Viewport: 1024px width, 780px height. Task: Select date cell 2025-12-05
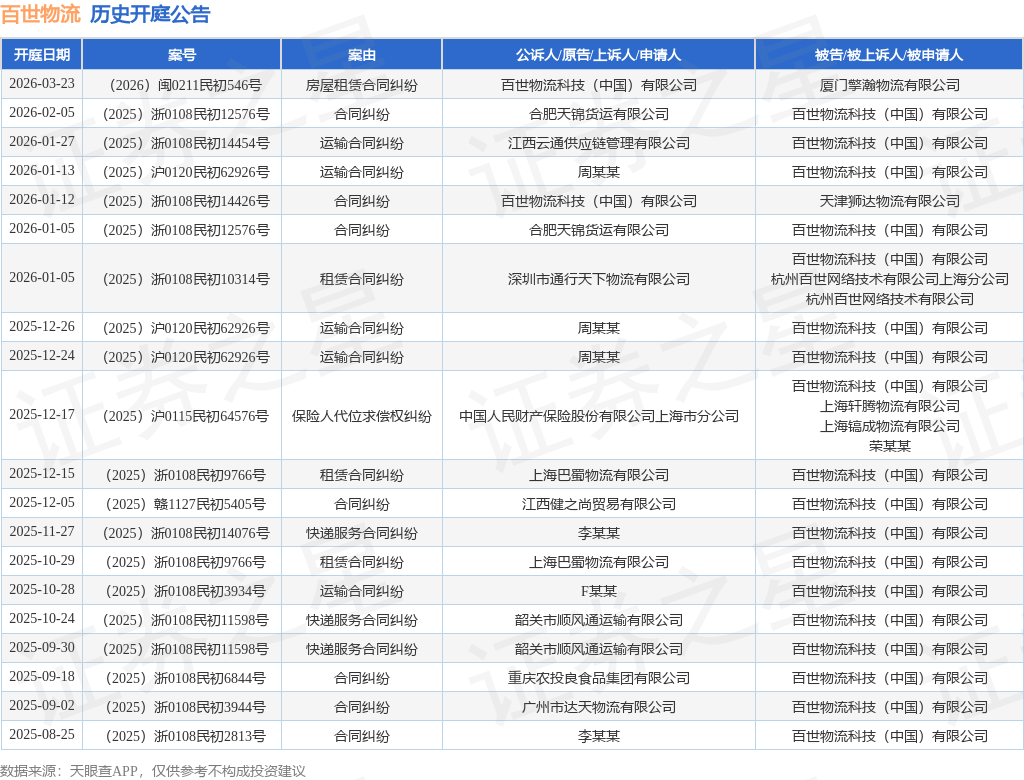pyautogui.click(x=42, y=503)
